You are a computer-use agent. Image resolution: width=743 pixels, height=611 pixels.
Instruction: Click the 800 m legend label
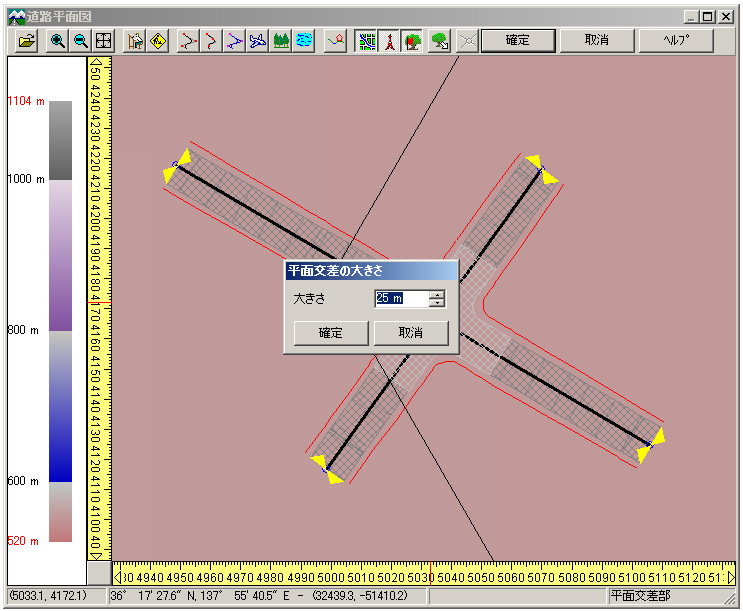point(23,329)
